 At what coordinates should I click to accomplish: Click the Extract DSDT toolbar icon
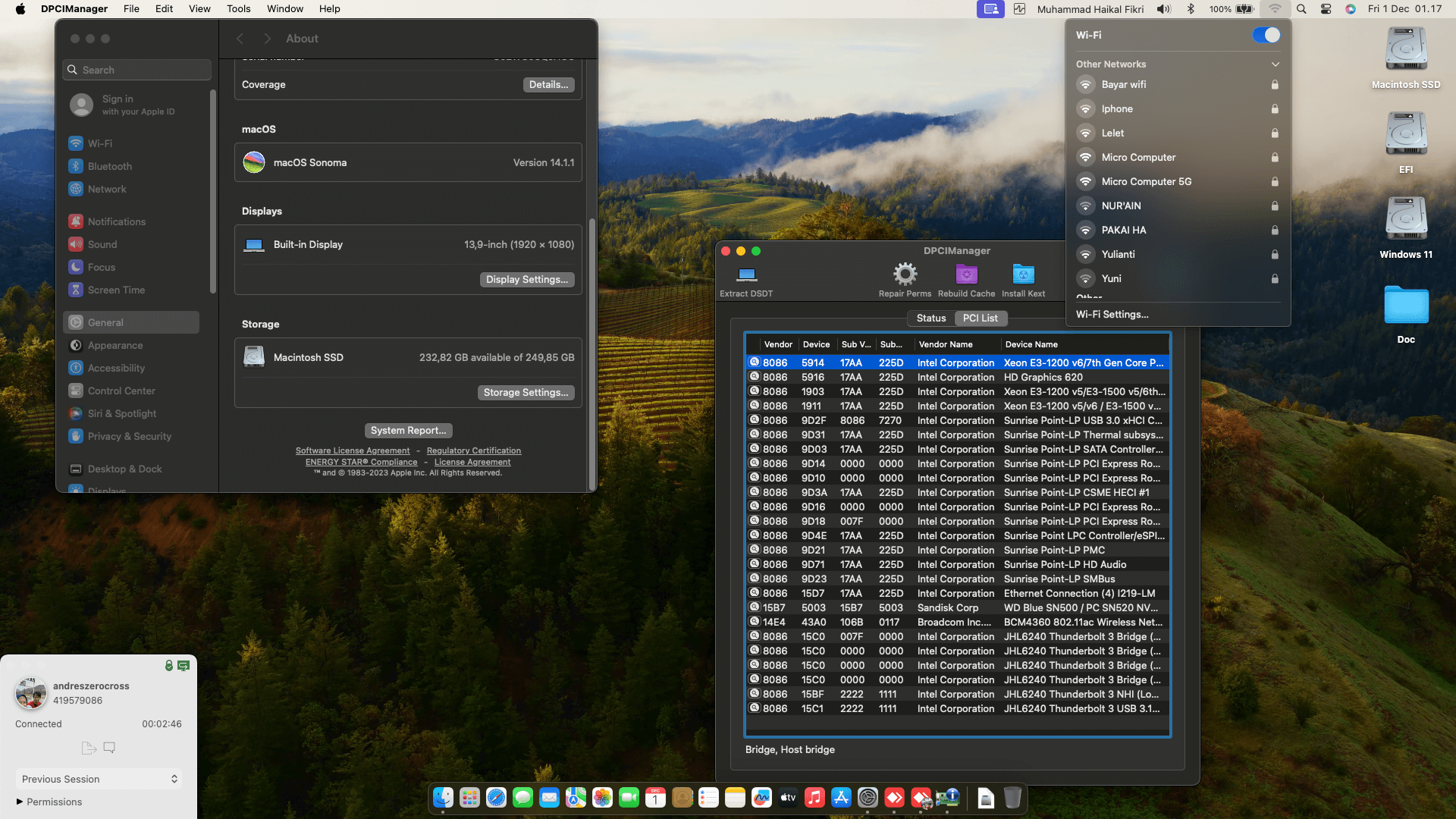[746, 275]
